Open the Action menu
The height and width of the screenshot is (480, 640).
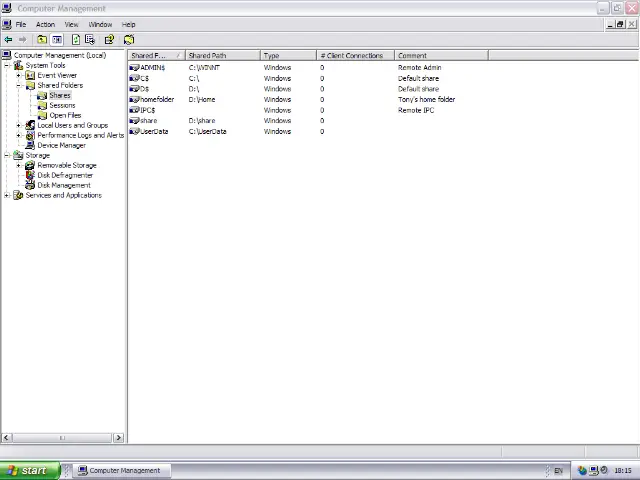[45, 24]
